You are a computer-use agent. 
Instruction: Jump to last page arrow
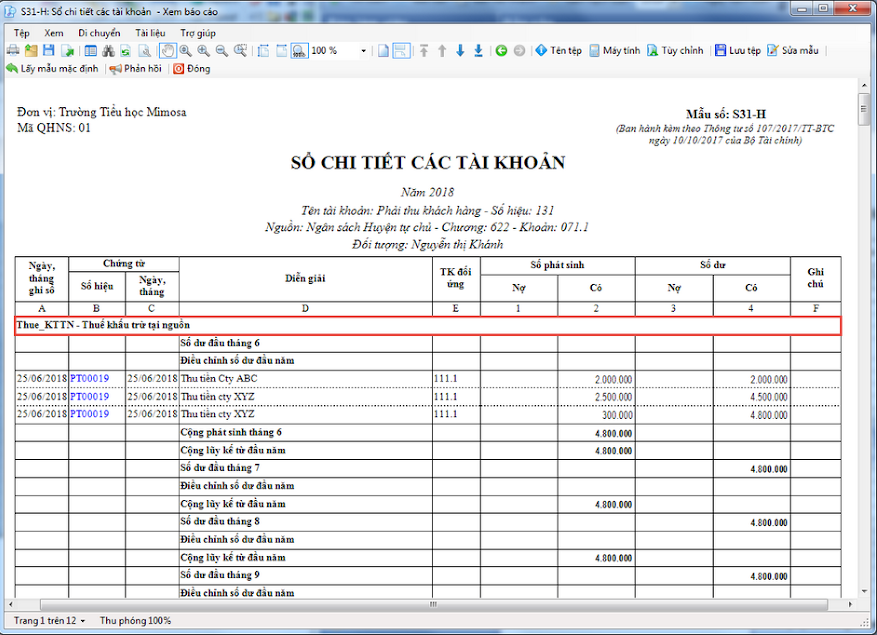click(478, 51)
